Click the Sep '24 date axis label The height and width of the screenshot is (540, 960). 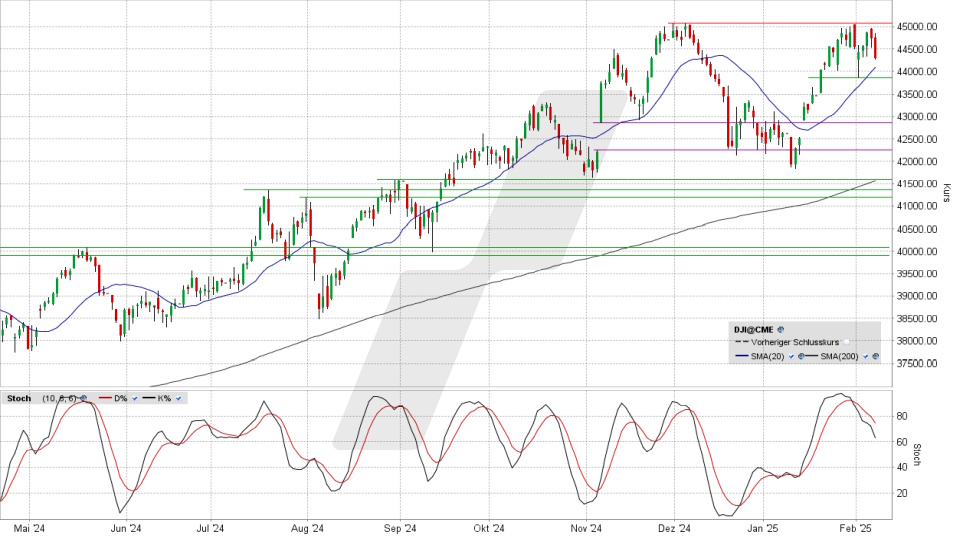400,528
